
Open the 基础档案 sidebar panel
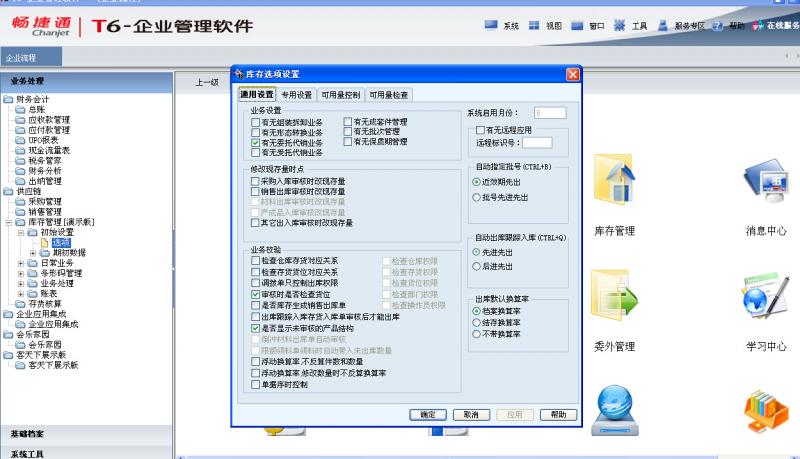coord(86,434)
